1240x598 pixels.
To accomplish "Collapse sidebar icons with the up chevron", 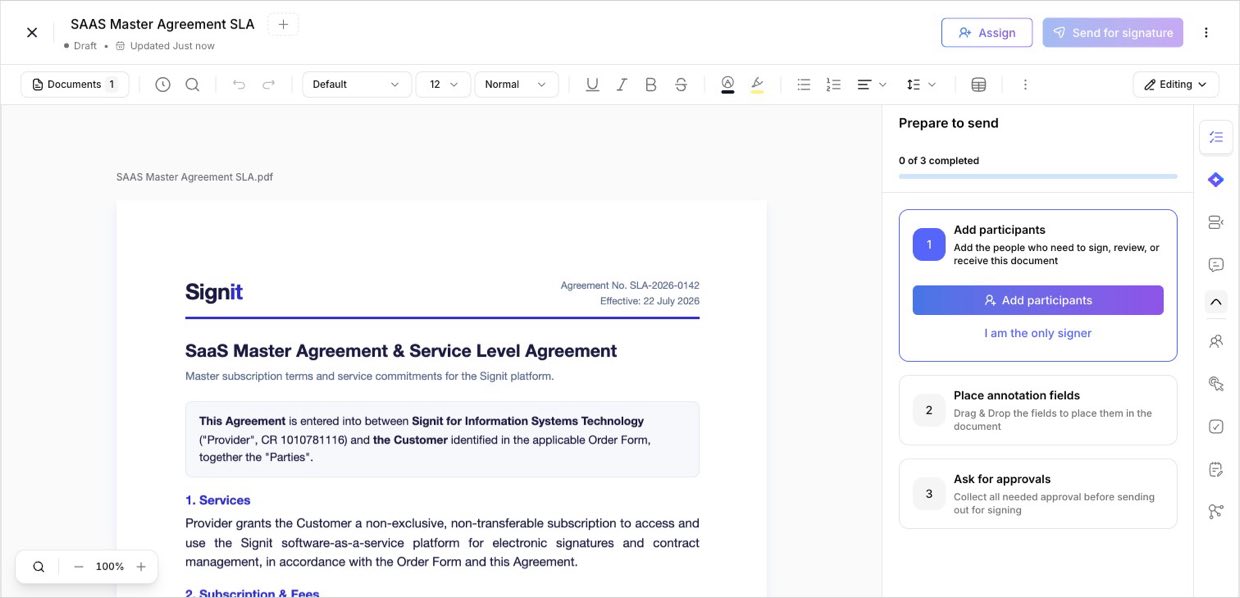I will [x=1216, y=301].
